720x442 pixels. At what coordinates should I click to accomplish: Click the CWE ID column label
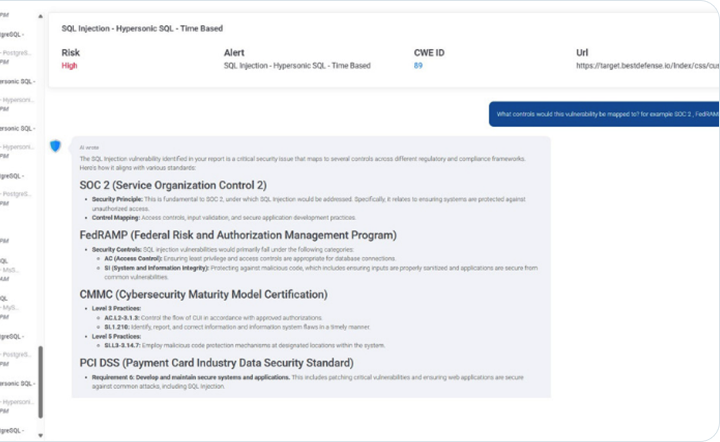point(429,53)
